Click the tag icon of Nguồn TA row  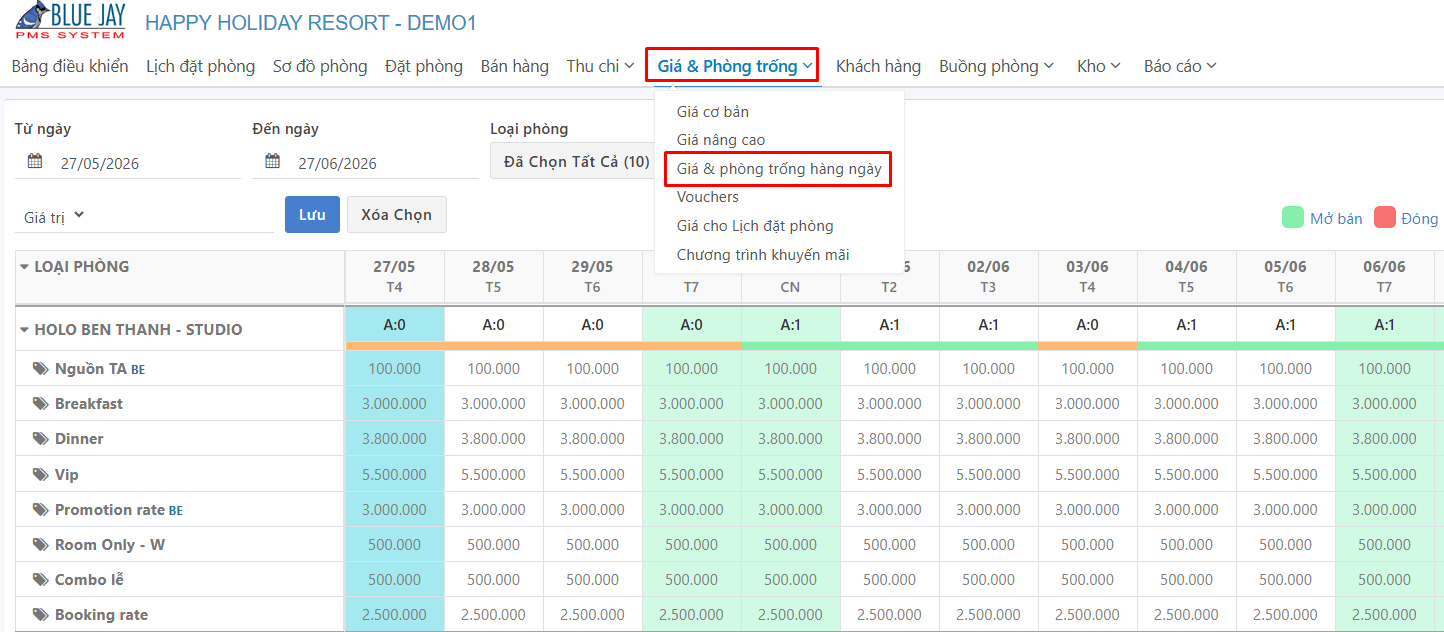tap(40, 369)
